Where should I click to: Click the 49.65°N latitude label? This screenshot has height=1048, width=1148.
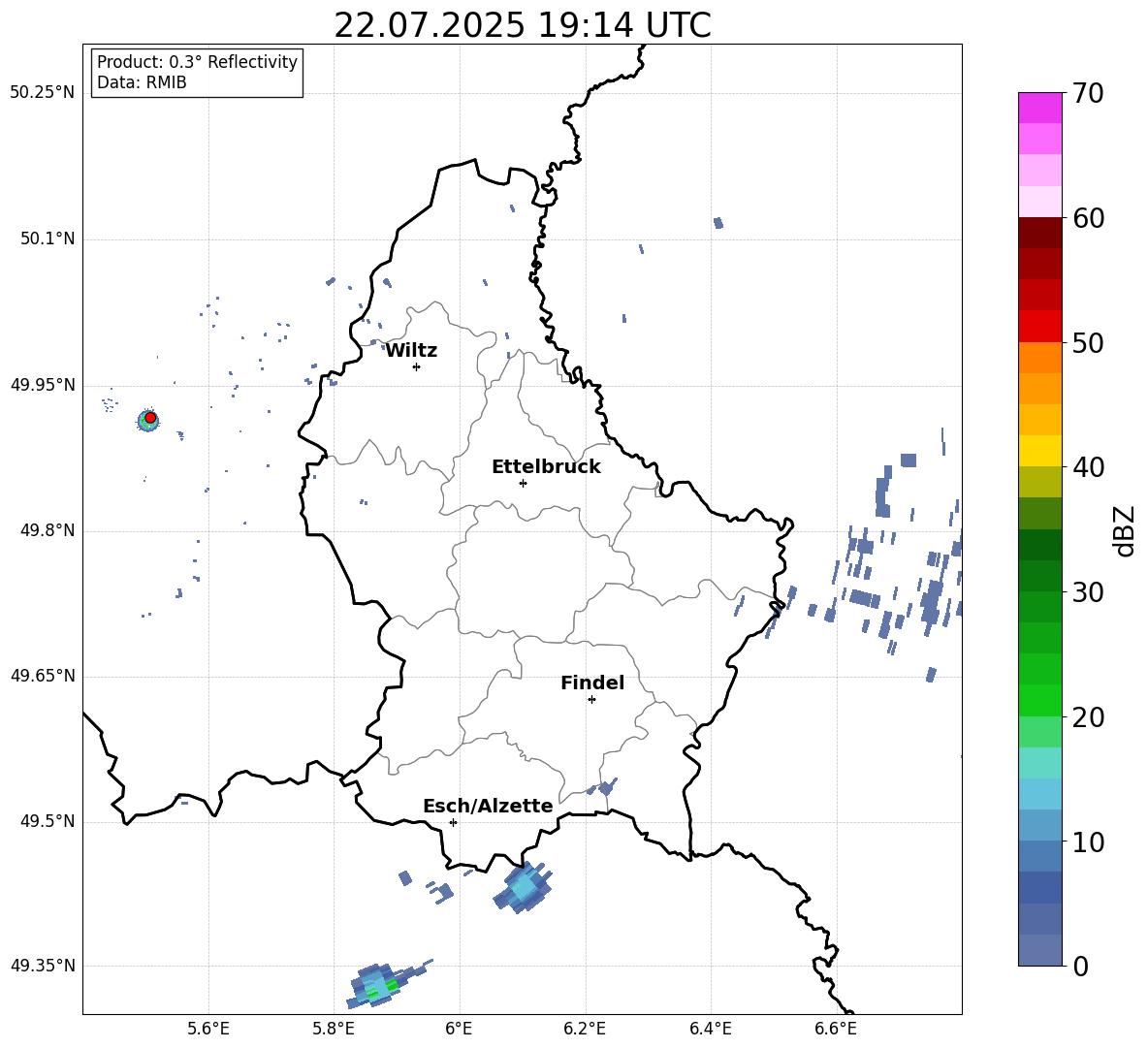(x=43, y=676)
